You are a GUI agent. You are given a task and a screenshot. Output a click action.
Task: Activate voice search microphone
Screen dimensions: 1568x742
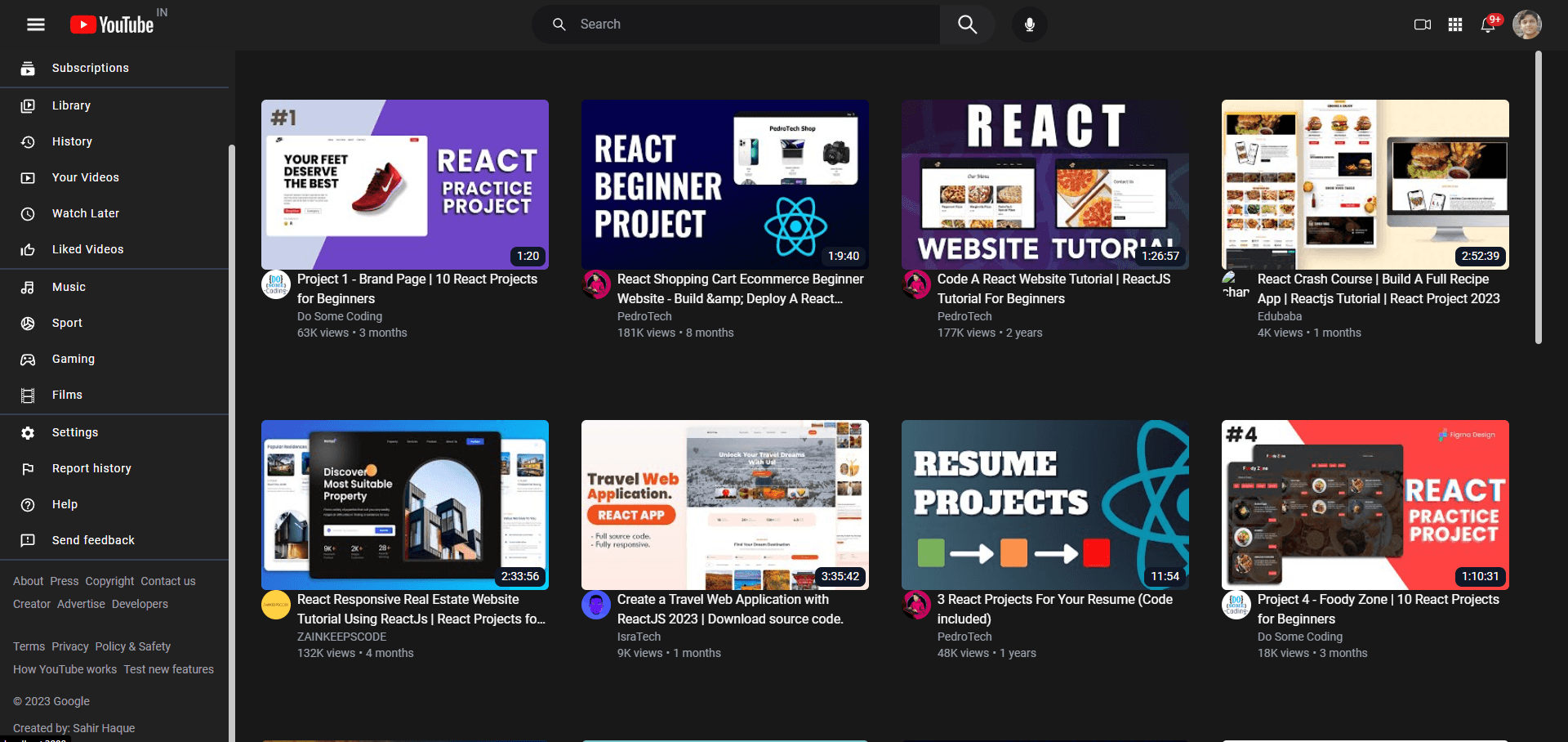click(1029, 25)
